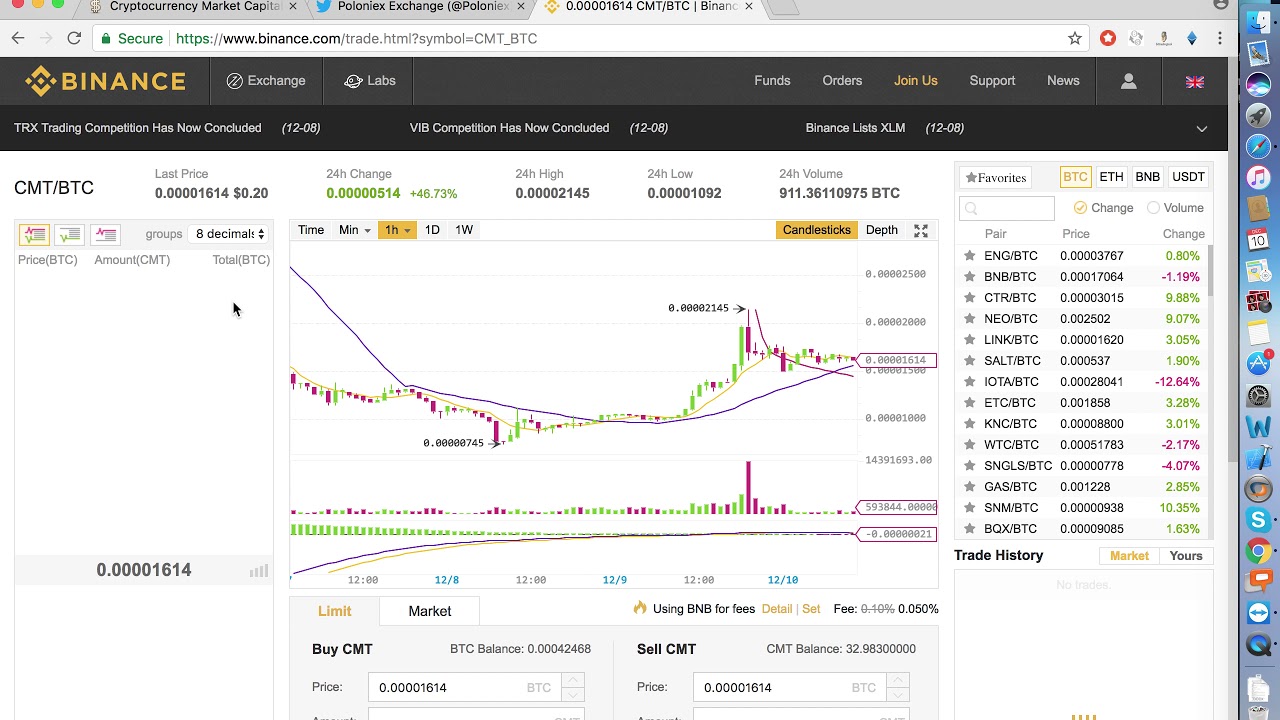The height and width of the screenshot is (720, 1280).
Task: Select the 1D chart interval
Action: pos(432,230)
